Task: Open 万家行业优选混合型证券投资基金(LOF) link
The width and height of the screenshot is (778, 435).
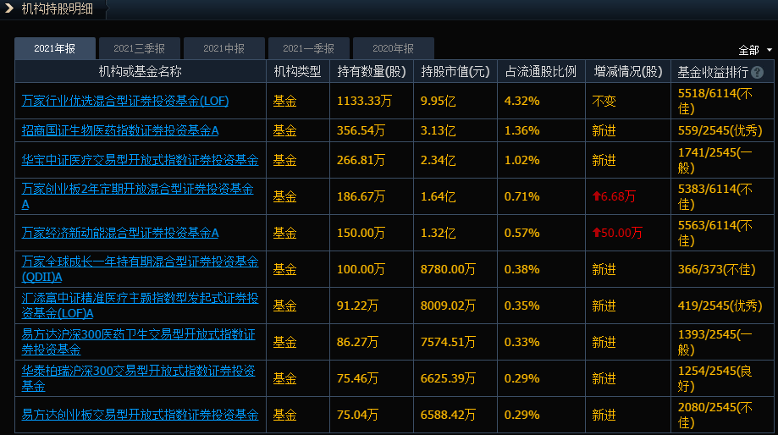Action: 125,101
